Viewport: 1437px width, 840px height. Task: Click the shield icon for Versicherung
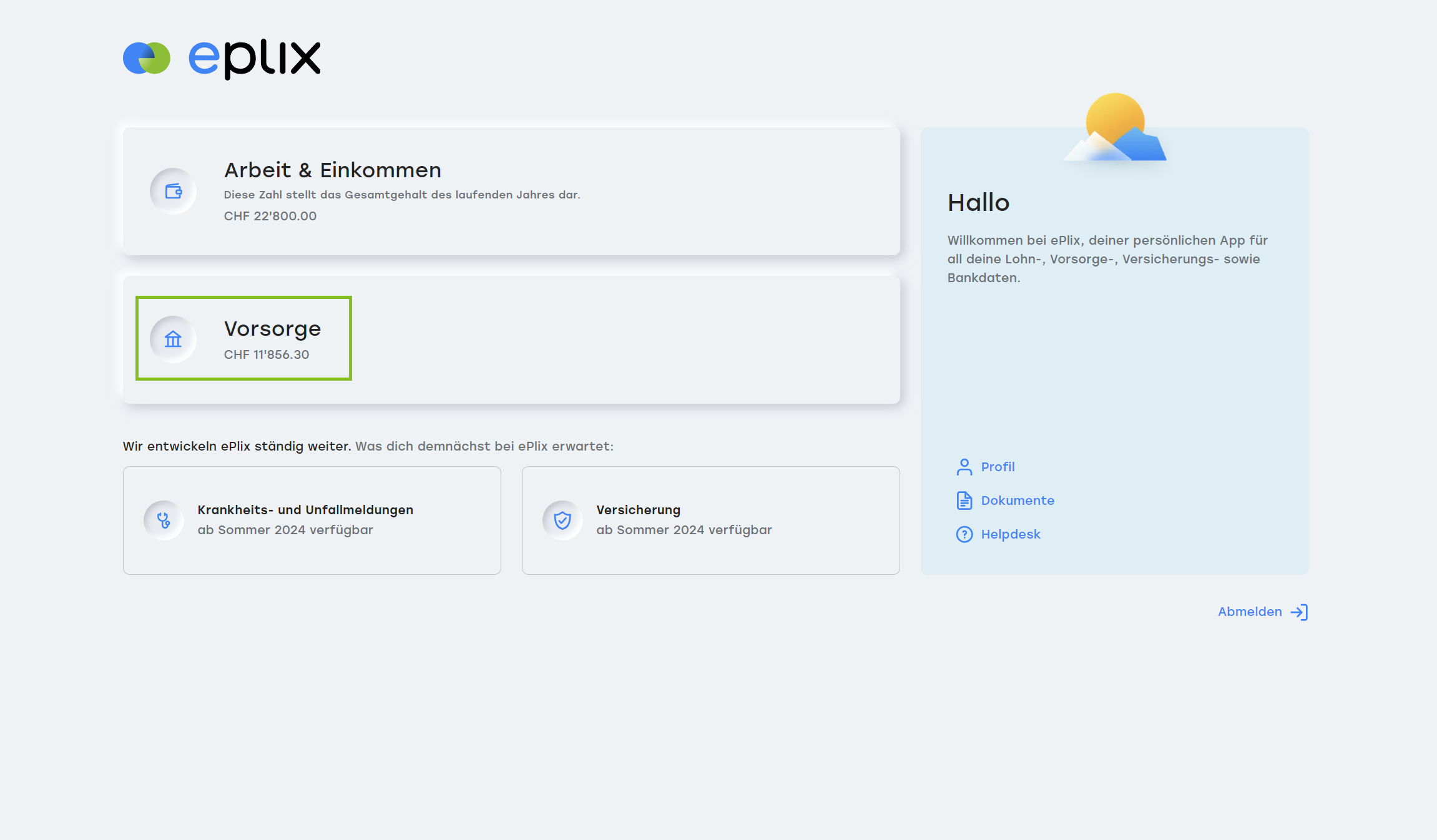pyautogui.click(x=562, y=520)
